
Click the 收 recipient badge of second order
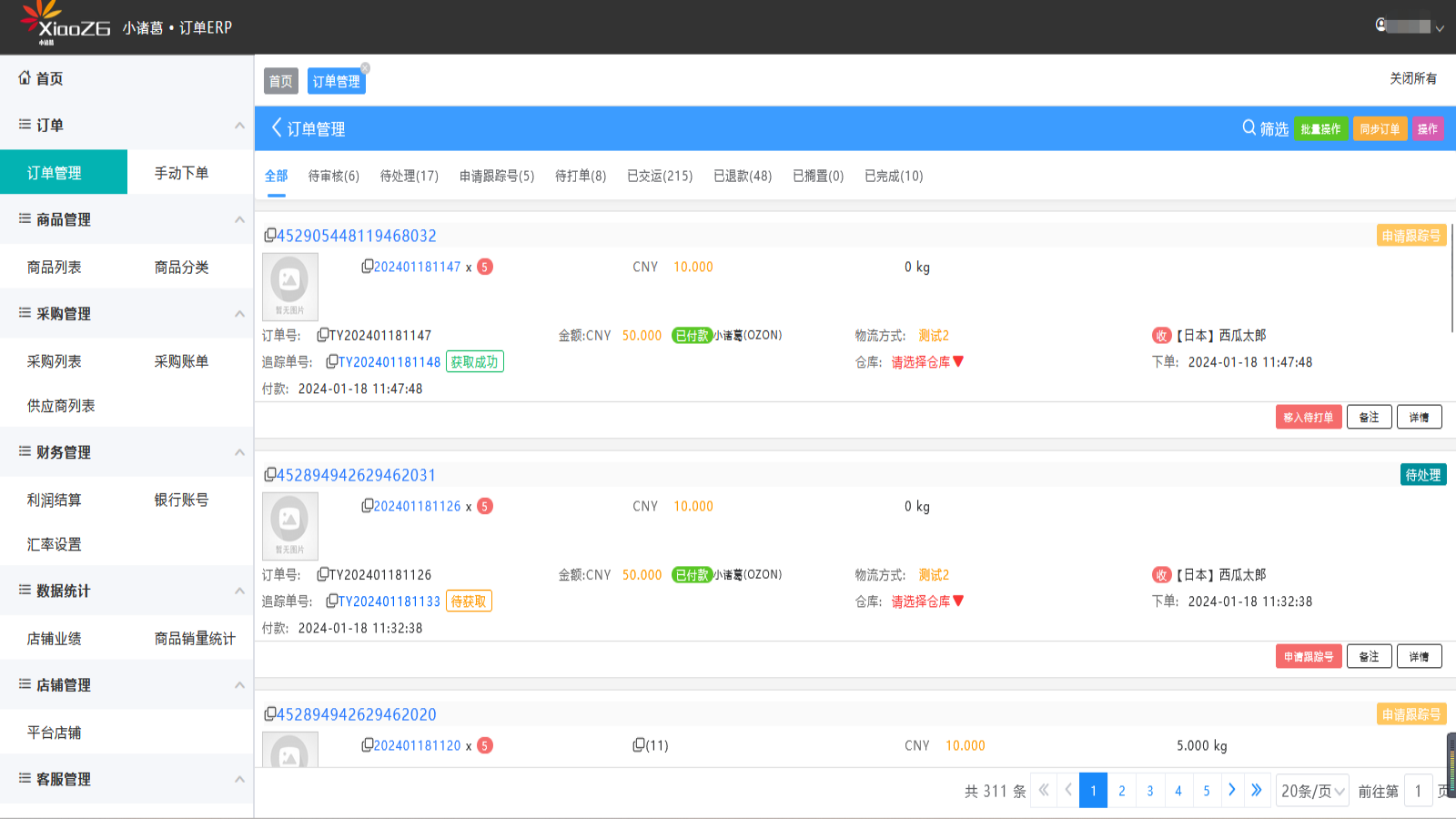(1161, 575)
